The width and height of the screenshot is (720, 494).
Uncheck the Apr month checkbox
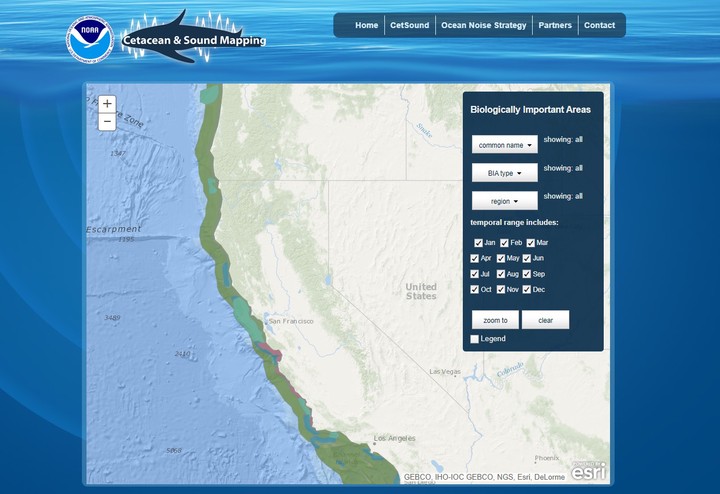pyautogui.click(x=475, y=258)
